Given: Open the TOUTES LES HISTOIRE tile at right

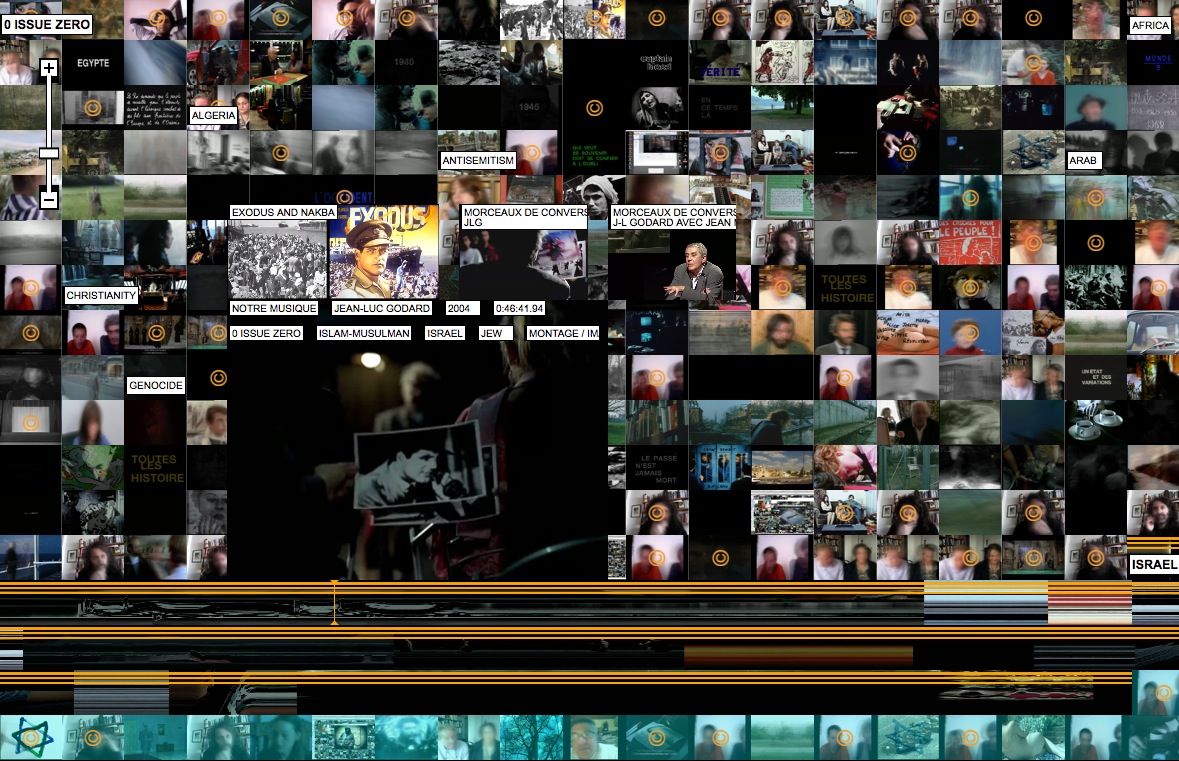Looking at the screenshot, I should point(846,288).
